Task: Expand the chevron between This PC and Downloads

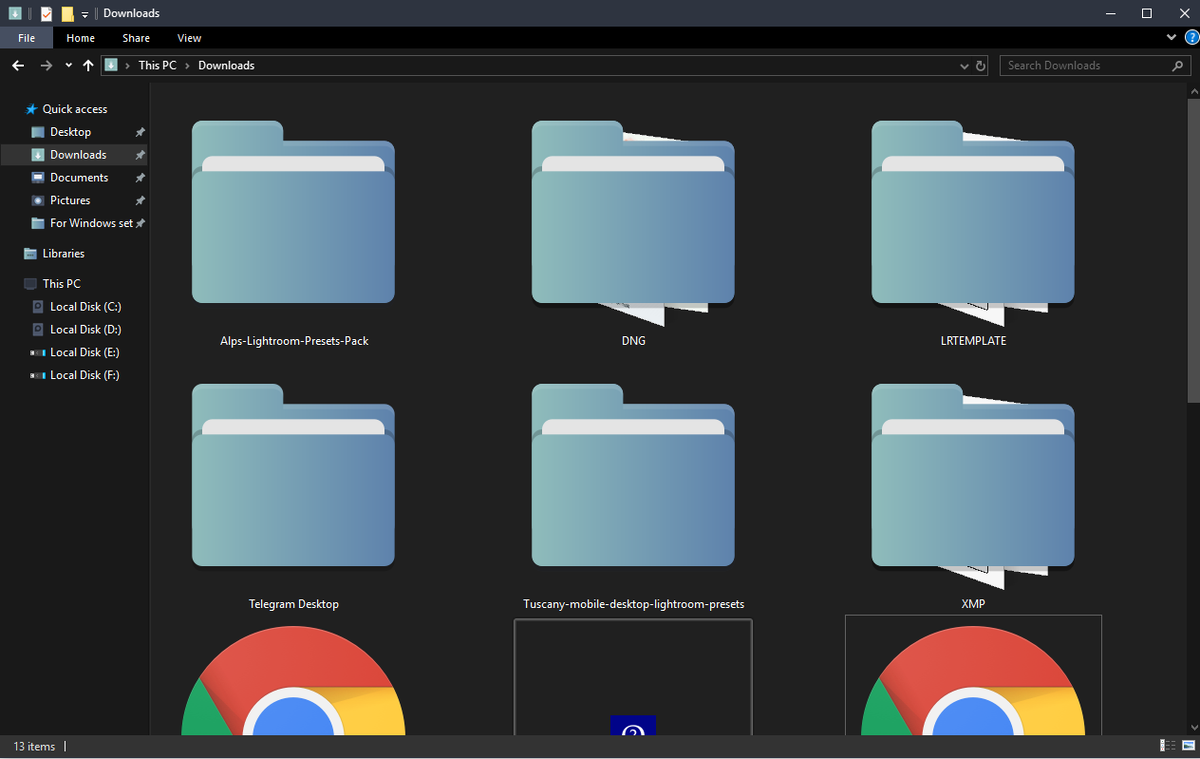Action: [x=188, y=65]
